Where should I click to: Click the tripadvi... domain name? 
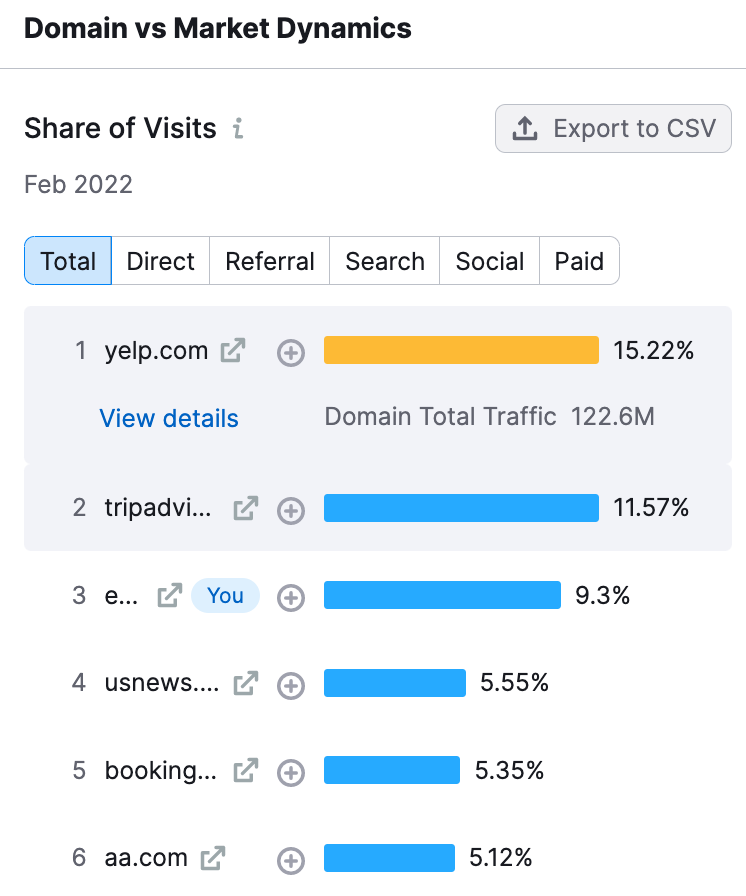(158, 508)
